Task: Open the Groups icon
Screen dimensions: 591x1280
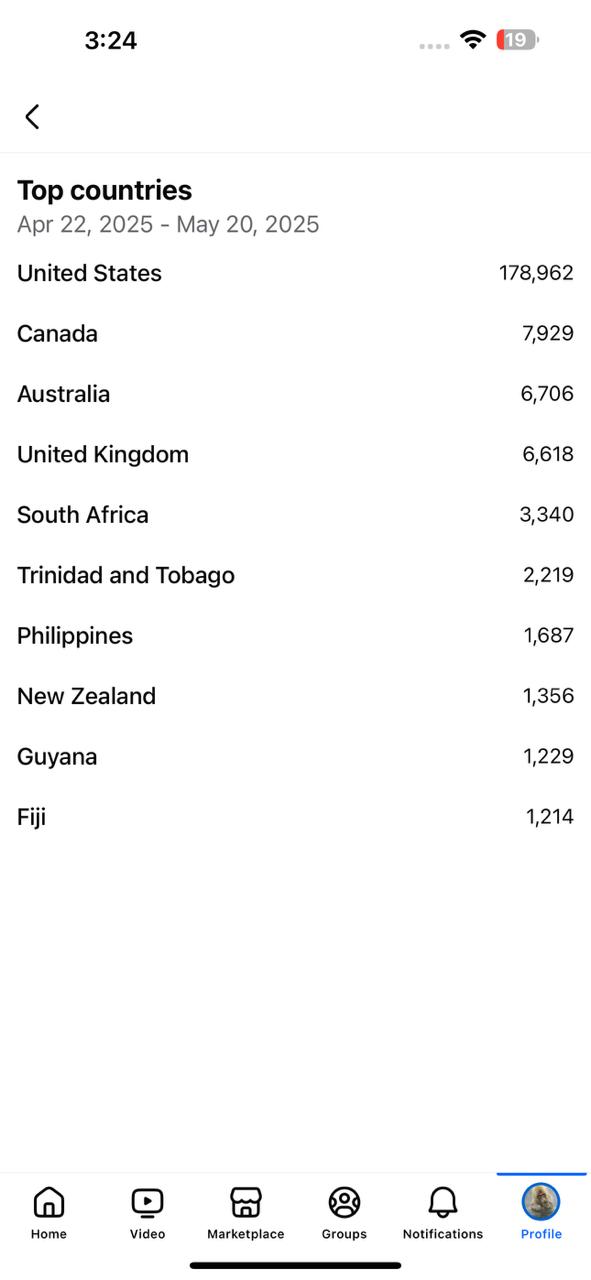Action: click(344, 1201)
